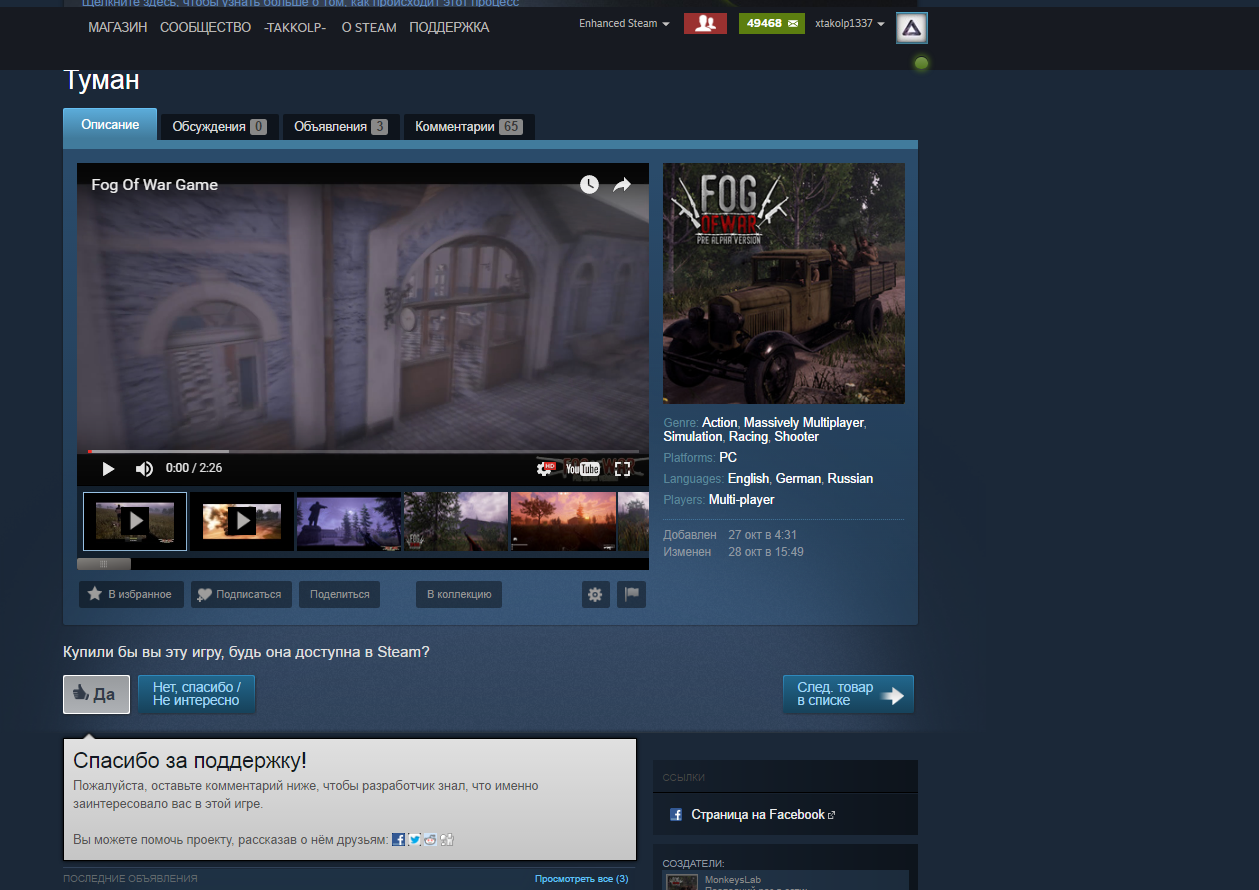Image resolution: width=1259 pixels, height=890 pixels.
Task: Open the user avatar in header
Action: 911,28
